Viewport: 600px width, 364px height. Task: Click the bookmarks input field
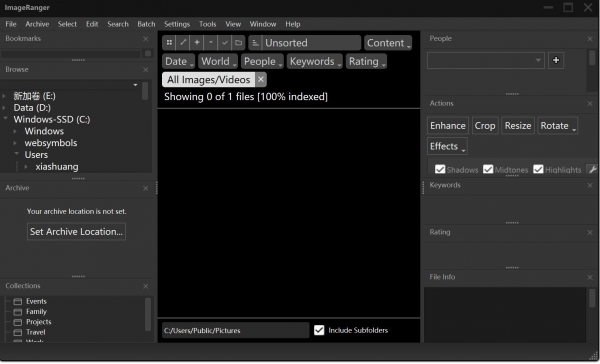71,54
